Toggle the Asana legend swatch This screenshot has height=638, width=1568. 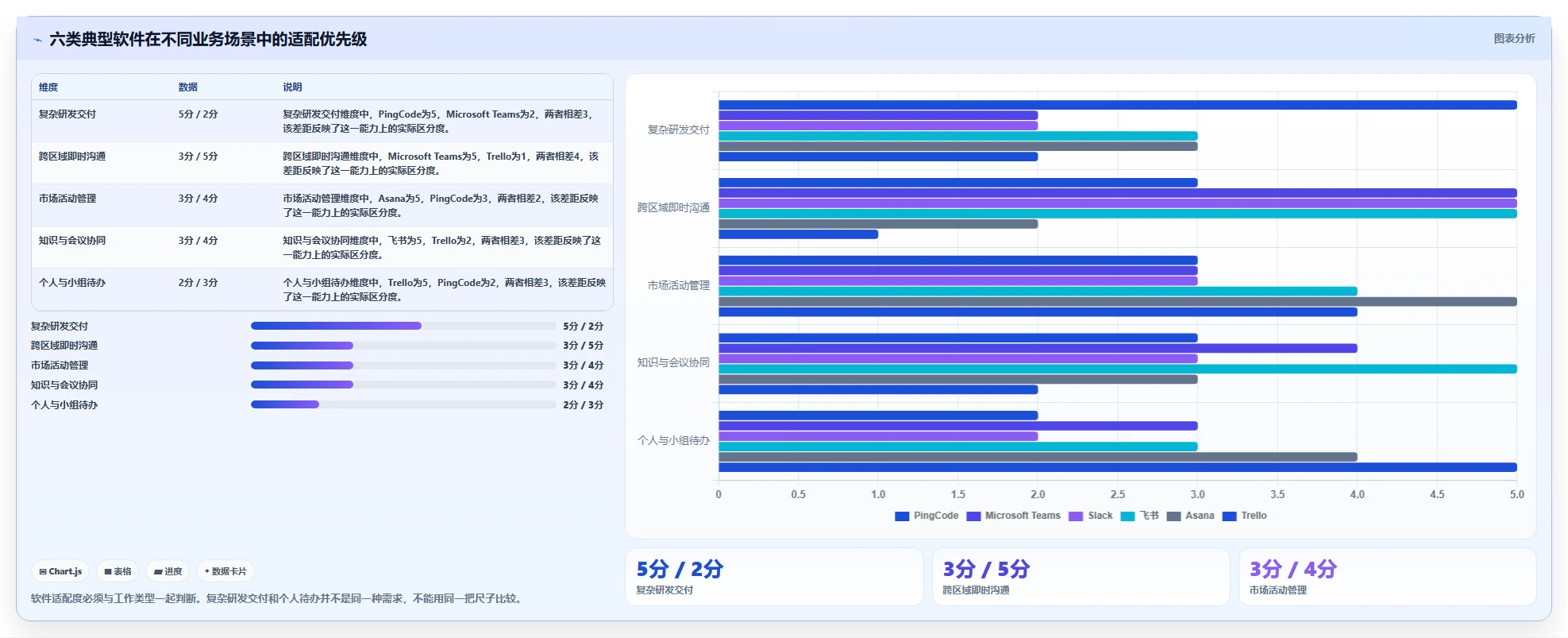1173,516
